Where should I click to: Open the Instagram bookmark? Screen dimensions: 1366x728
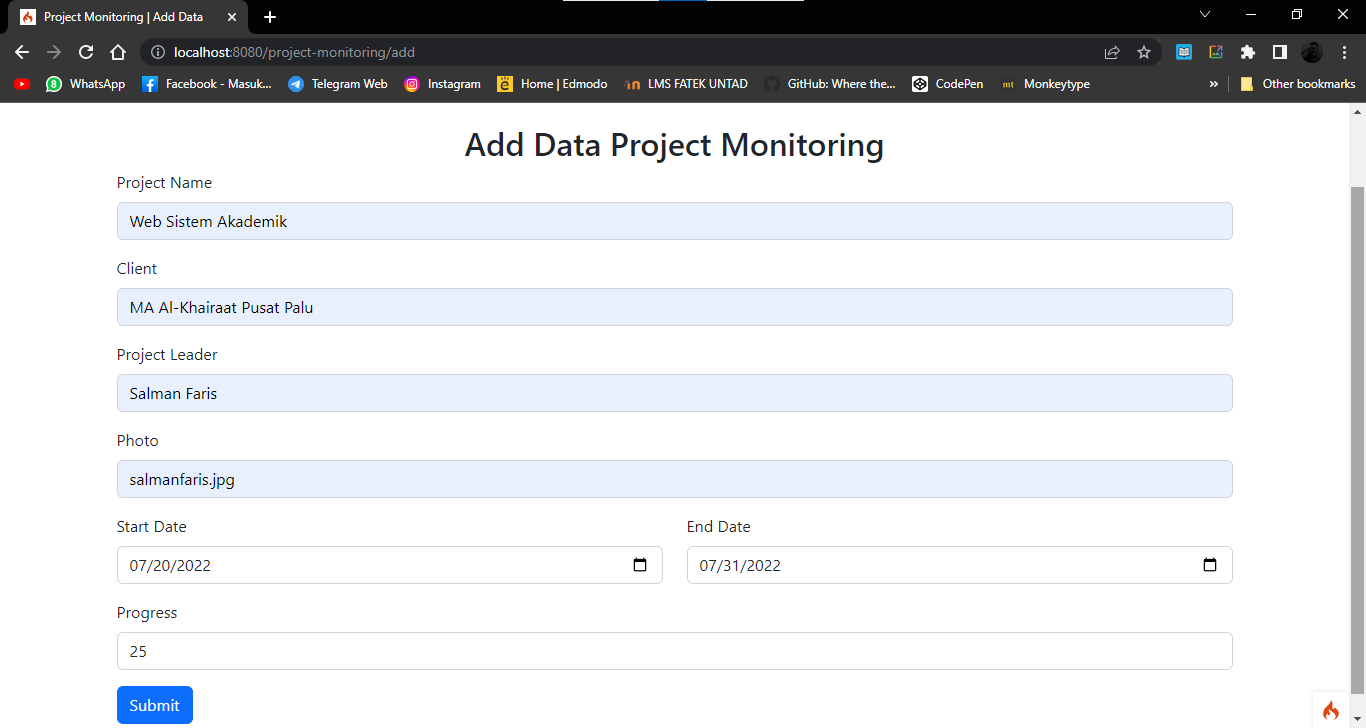point(443,84)
